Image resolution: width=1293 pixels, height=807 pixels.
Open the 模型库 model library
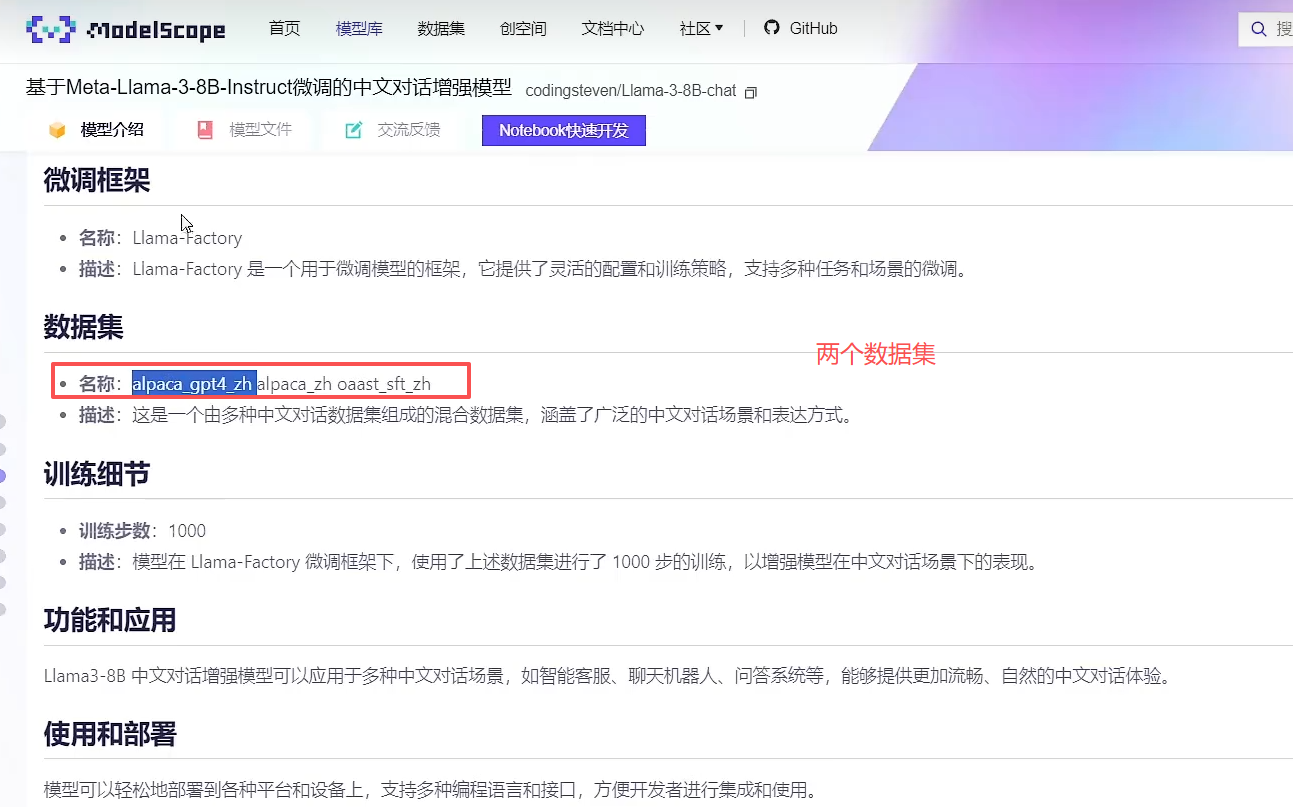pyautogui.click(x=359, y=28)
